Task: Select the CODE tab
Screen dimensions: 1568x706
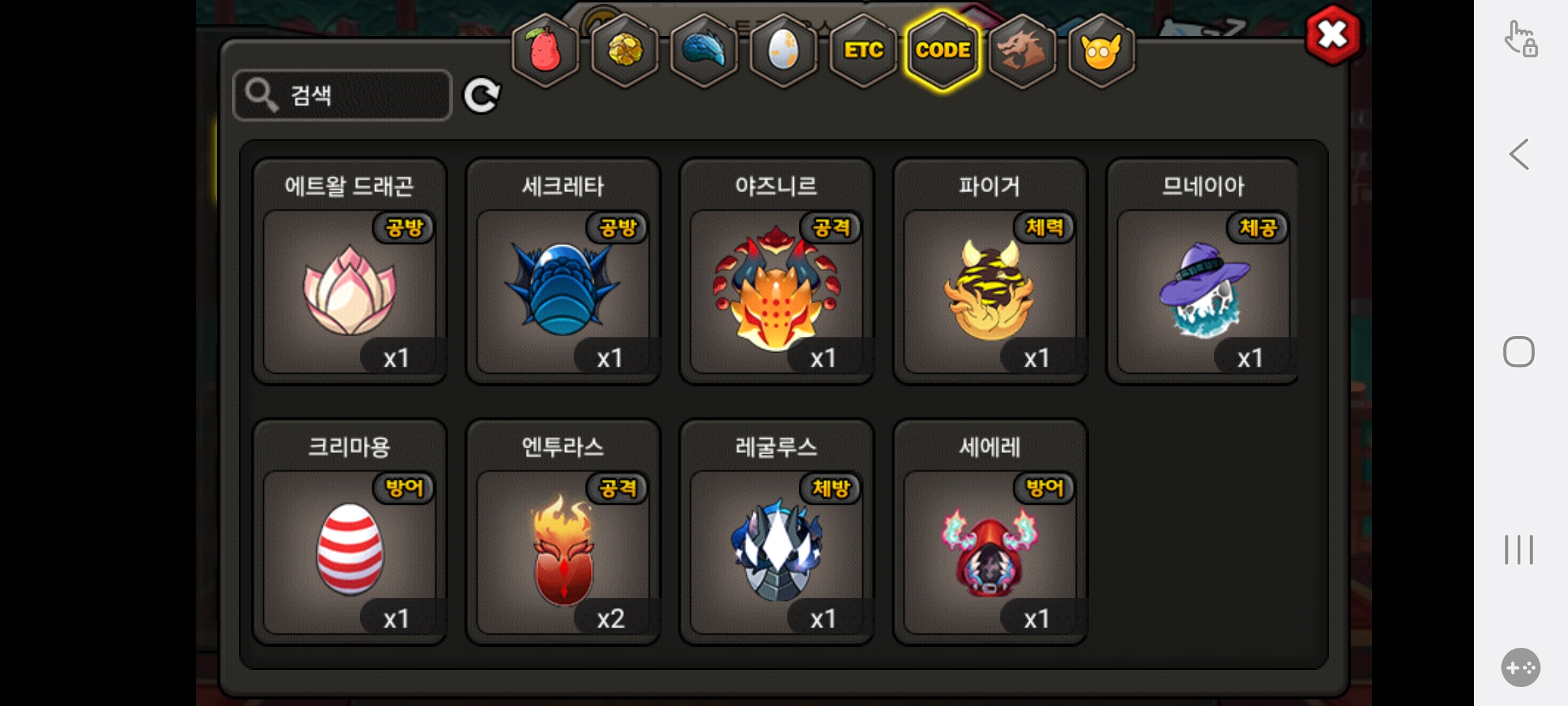Action: (943, 50)
